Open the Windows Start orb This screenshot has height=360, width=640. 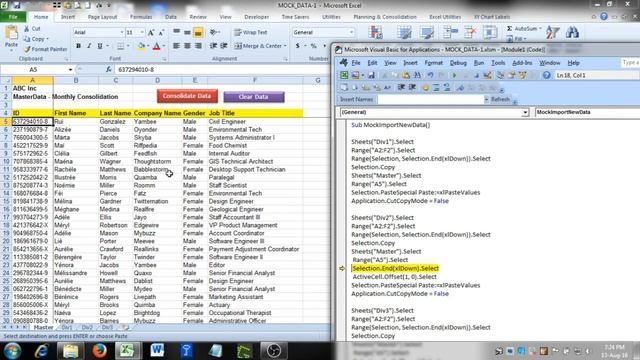pyautogui.click(x=12, y=350)
